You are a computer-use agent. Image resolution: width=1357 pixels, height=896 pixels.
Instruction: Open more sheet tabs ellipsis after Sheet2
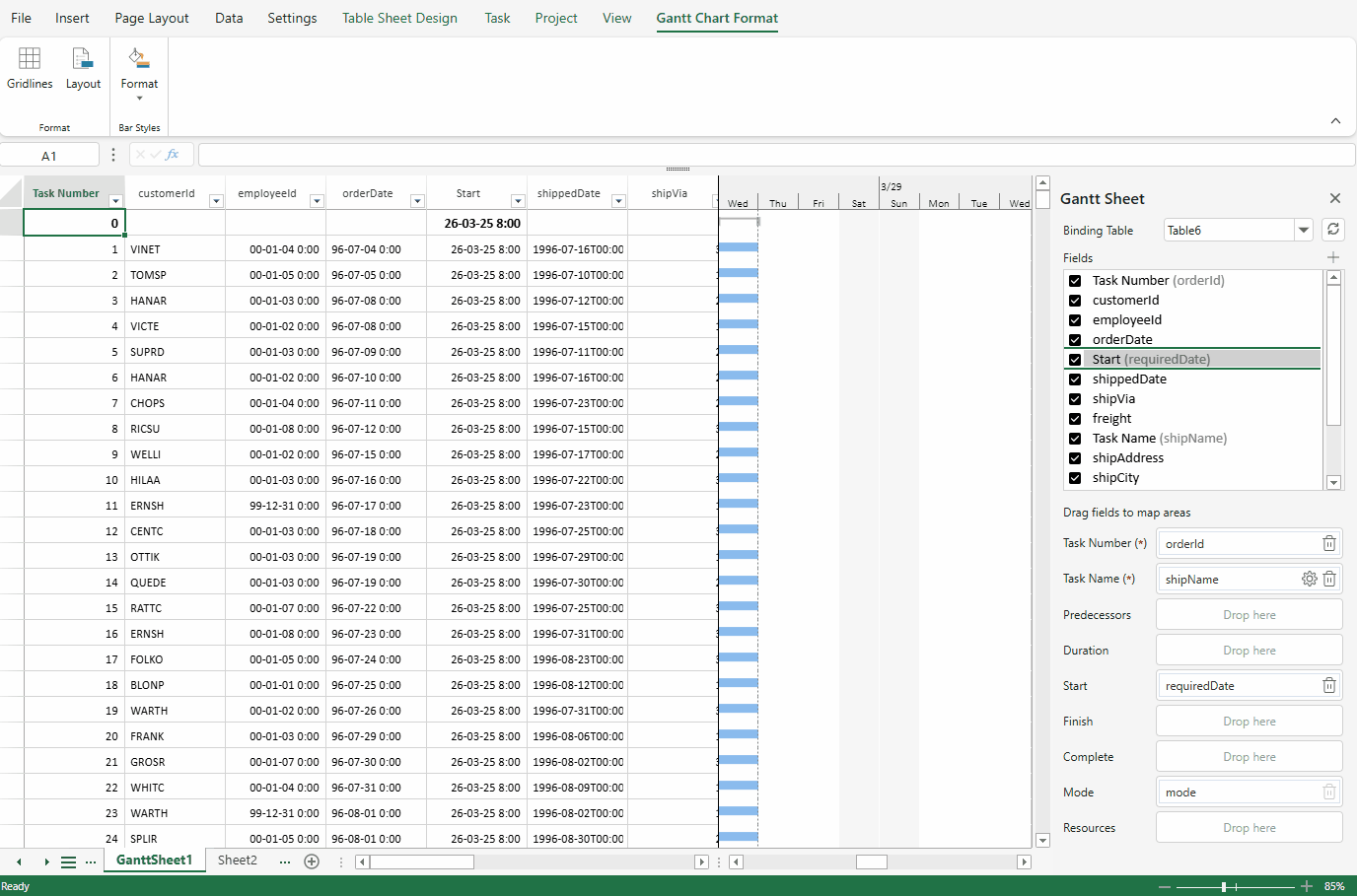tap(285, 862)
